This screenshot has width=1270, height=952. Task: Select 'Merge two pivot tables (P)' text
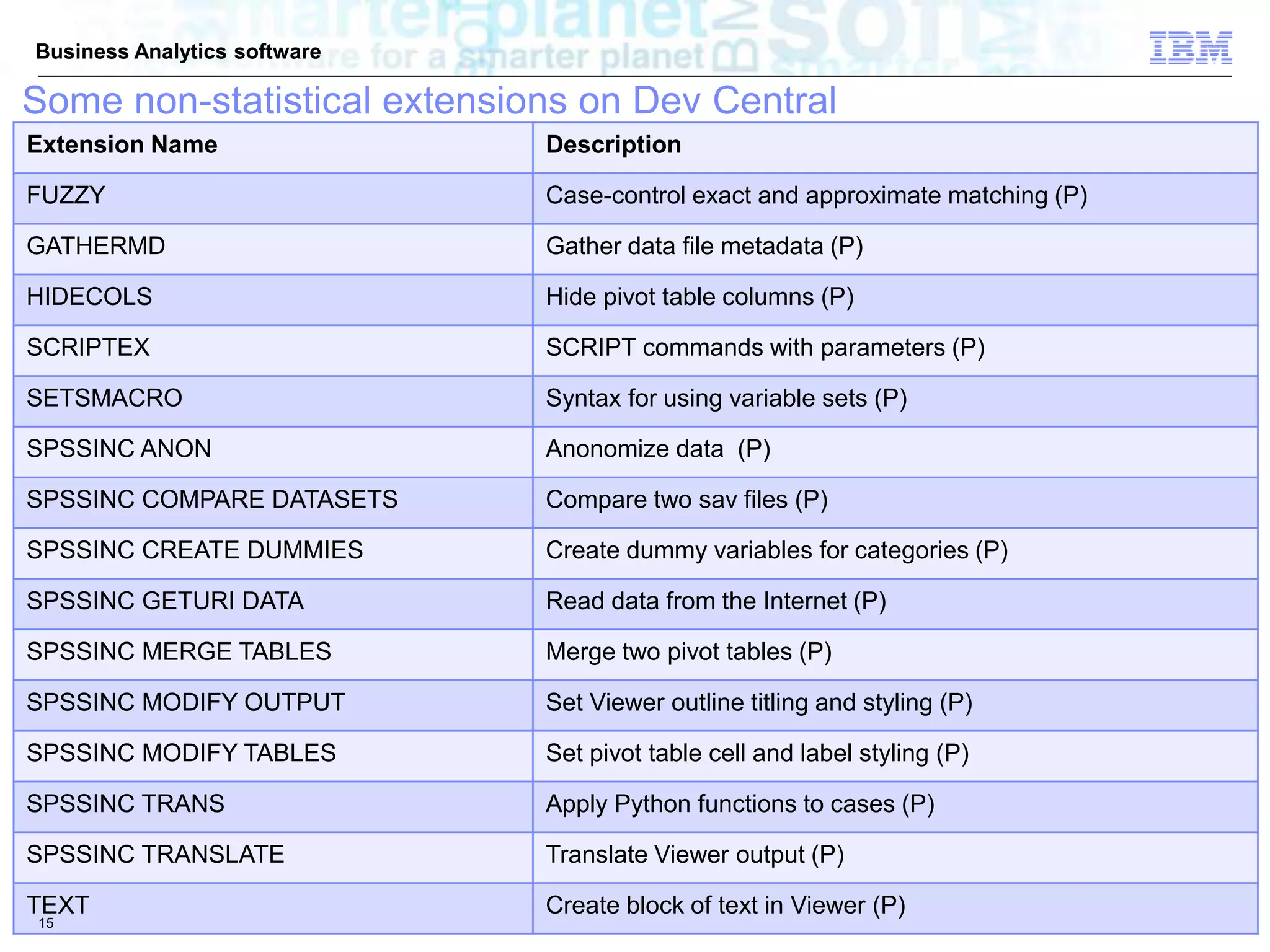(x=689, y=653)
